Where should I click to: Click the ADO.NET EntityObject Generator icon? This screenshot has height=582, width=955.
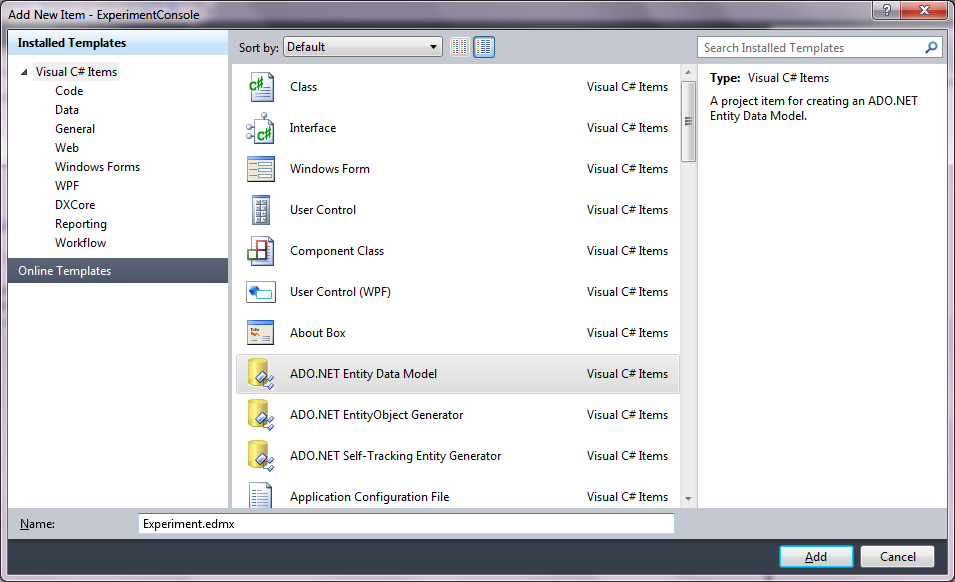click(x=261, y=415)
